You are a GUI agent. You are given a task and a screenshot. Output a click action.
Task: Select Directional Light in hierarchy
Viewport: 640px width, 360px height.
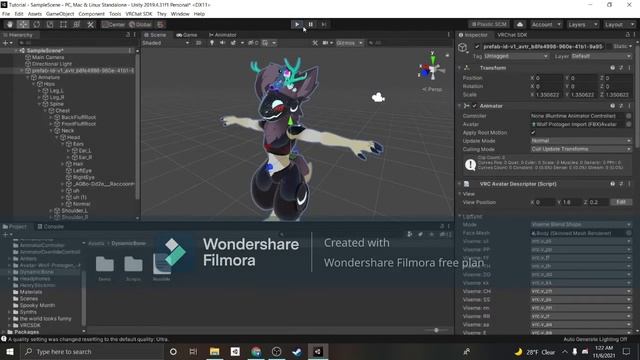point(52,64)
